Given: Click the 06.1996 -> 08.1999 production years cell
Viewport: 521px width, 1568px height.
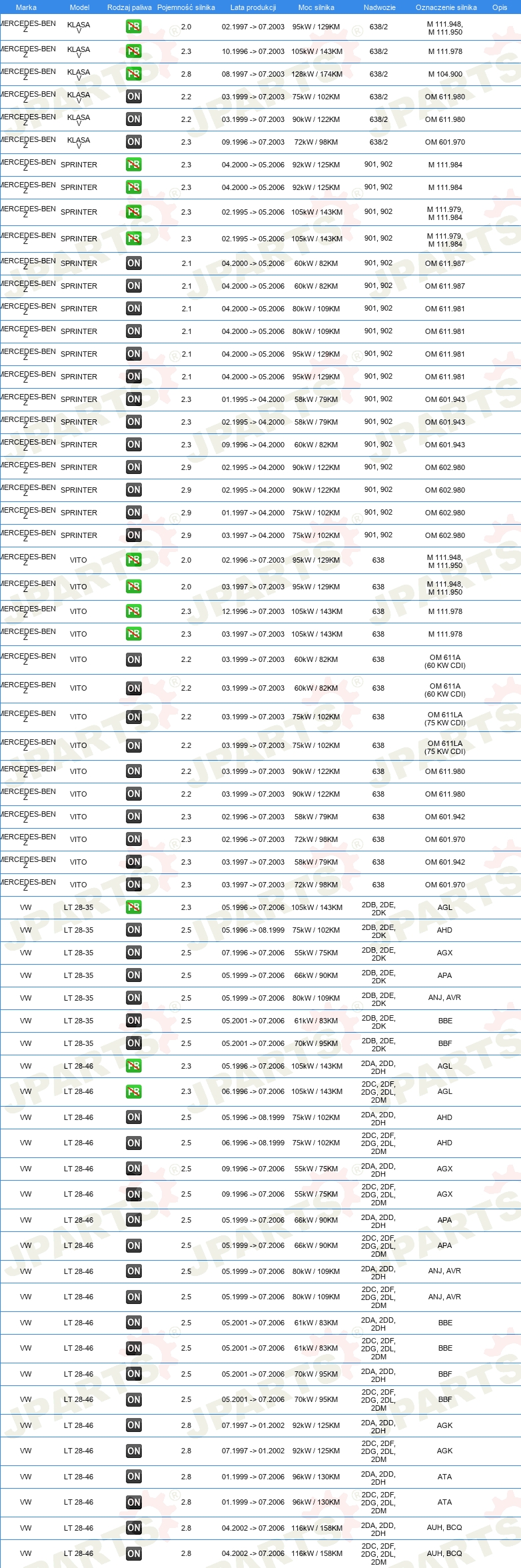Looking at the screenshot, I should [x=253, y=1143].
